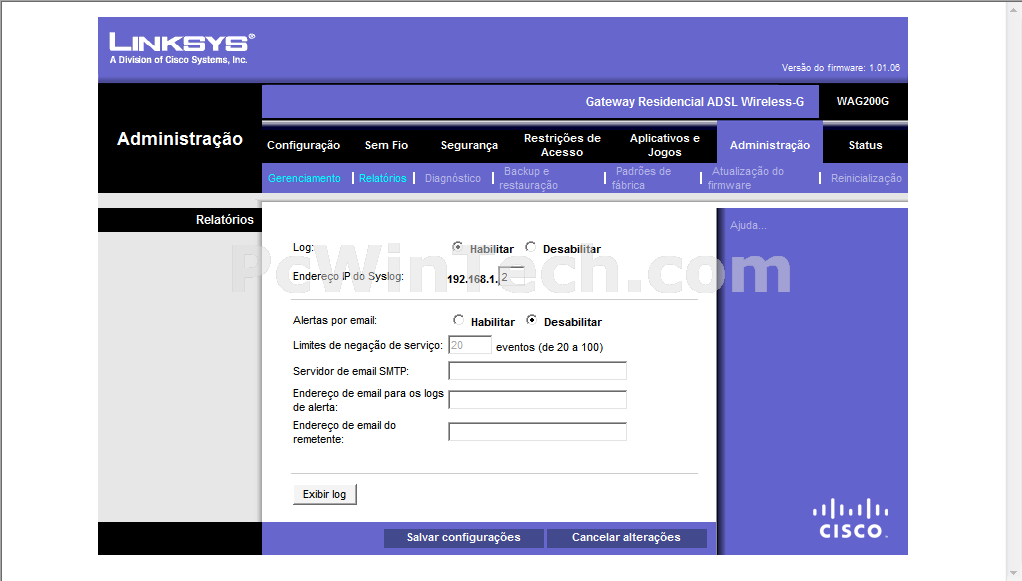Click the 'Alertas por email:' label
Screen dimensions: 1022x581
click(x=335, y=320)
